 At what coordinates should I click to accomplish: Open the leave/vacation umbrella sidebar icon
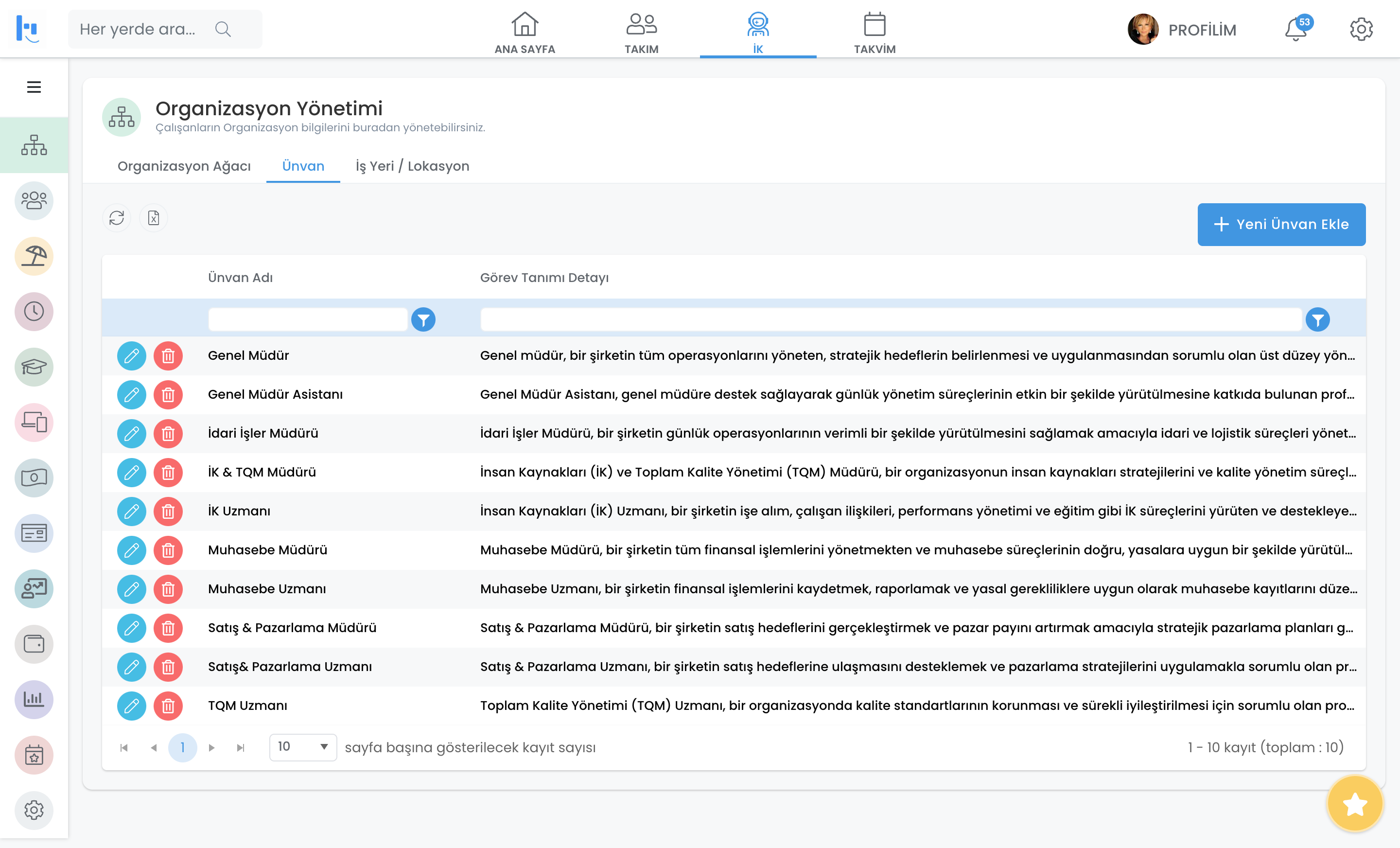(34, 256)
